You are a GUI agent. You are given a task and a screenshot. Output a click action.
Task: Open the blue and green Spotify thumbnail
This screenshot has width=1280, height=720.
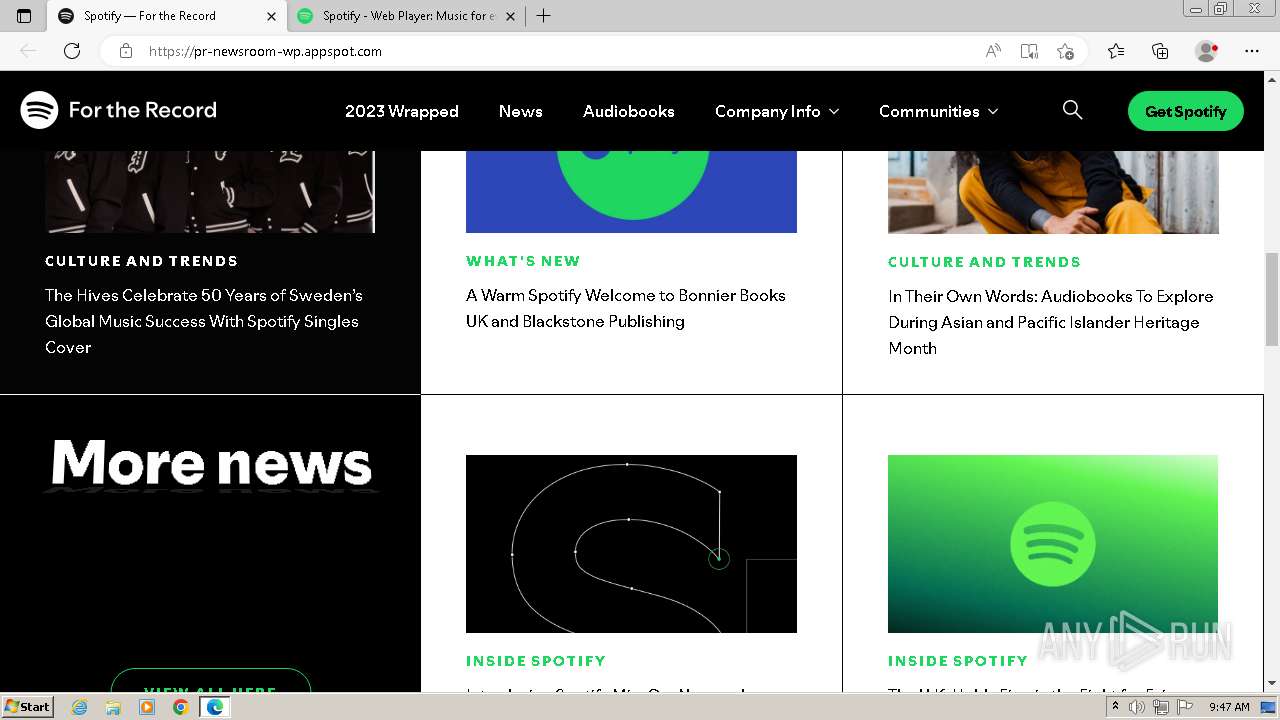(631, 192)
